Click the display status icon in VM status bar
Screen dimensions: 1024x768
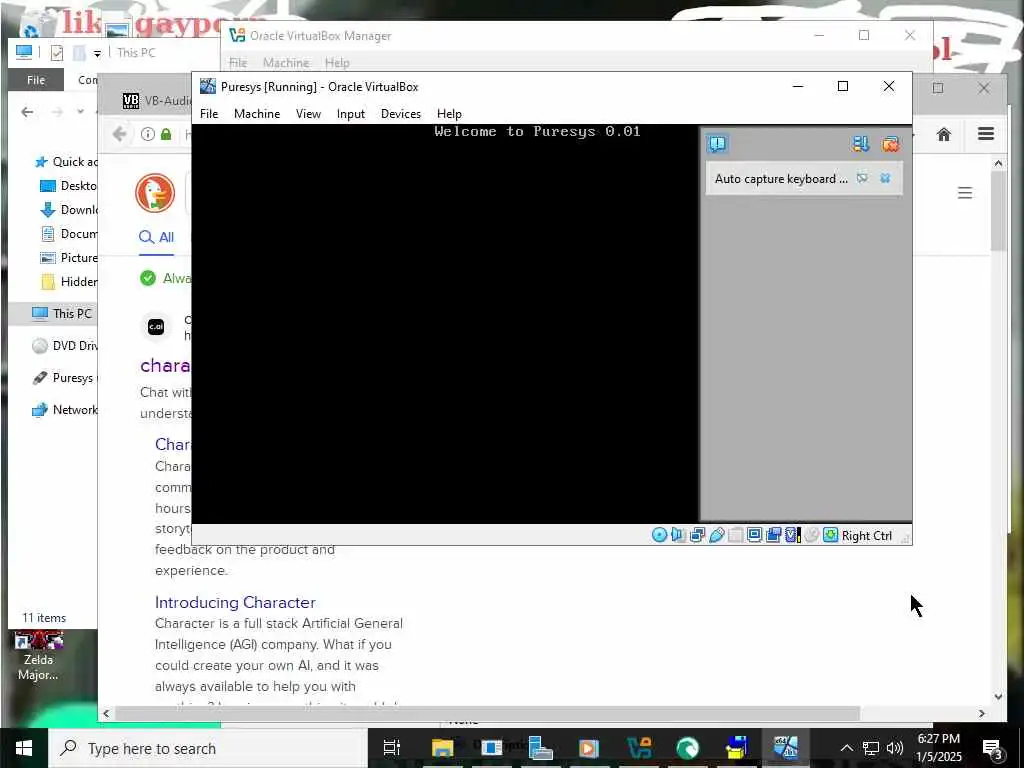[x=754, y=536]
